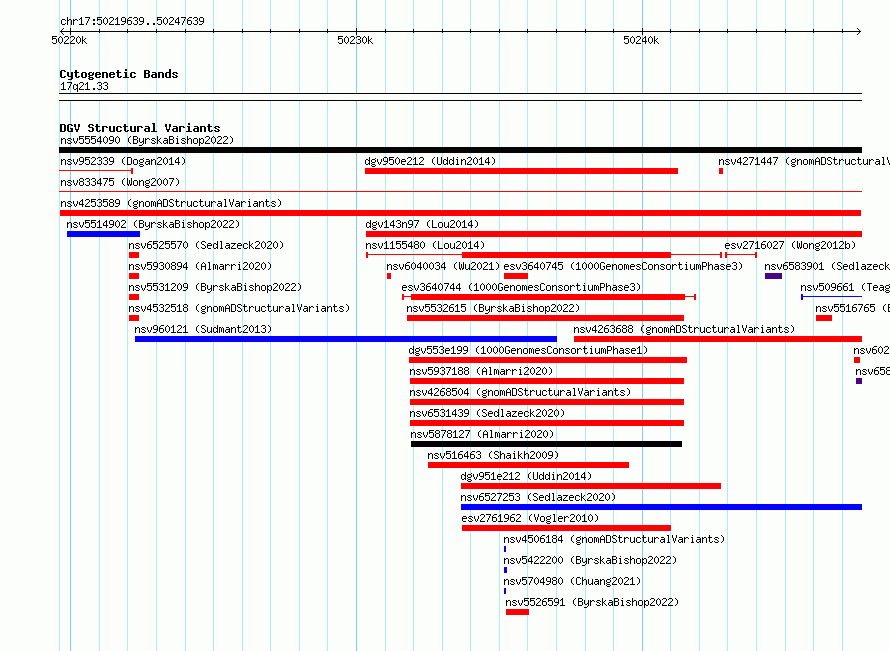Click esv2761962 (Vogler2010) label
This screenshot has height=651, width=890.
click(x=530, y=518)
